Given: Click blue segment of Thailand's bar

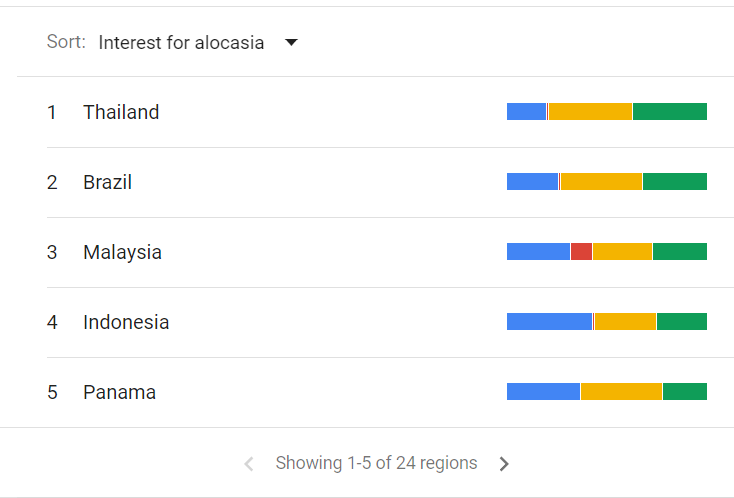Looking at the screenshot, I should click(x=526, y=112).
